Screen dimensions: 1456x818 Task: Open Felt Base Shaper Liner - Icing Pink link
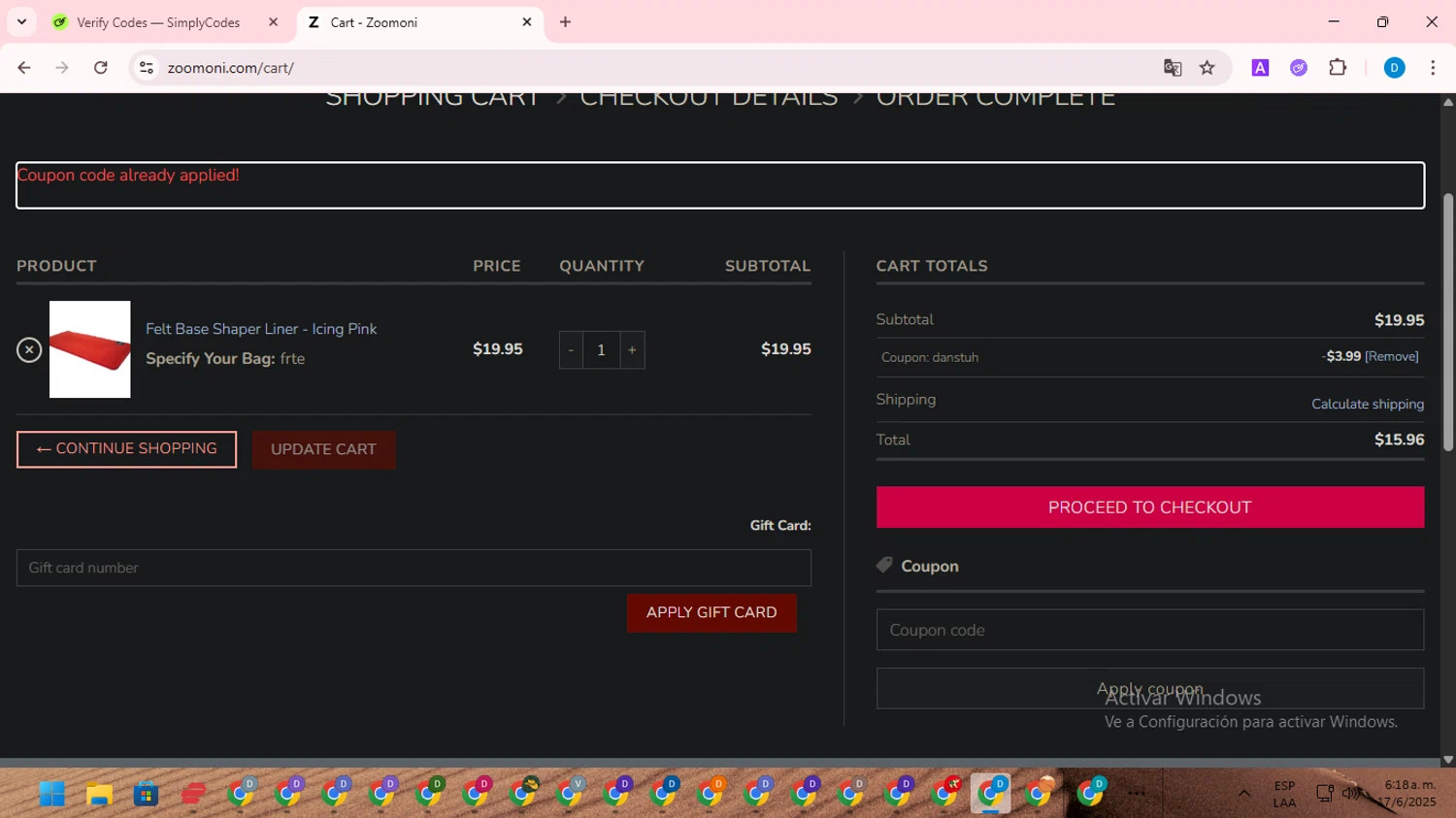(261, 329)
